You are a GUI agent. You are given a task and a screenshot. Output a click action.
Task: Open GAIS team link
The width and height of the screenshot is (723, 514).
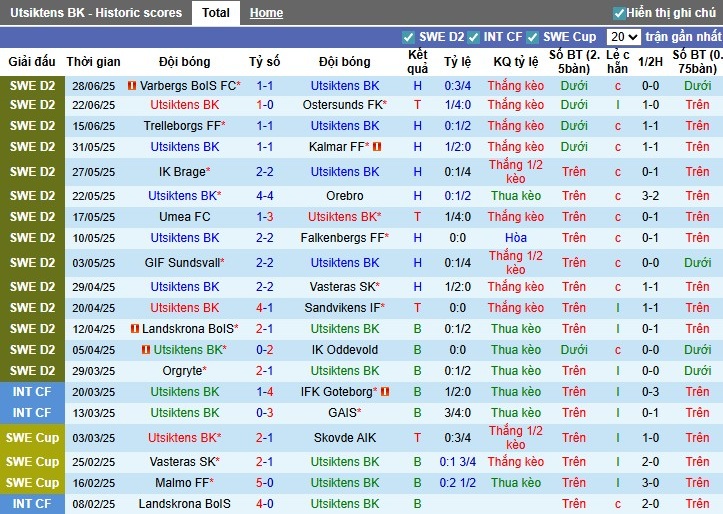point(342,413)
